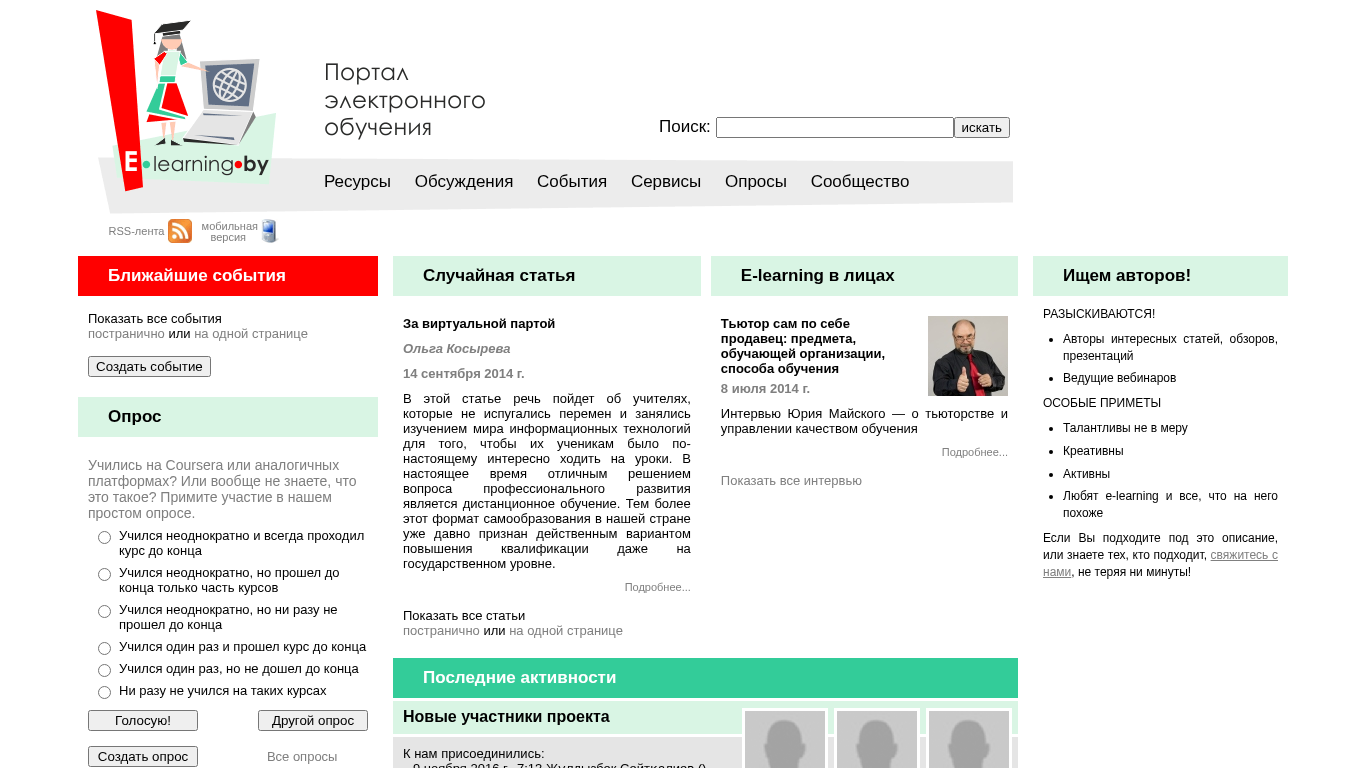Select radio 'Ни разу не учился на таких курсах'

[x=104, y=693]
